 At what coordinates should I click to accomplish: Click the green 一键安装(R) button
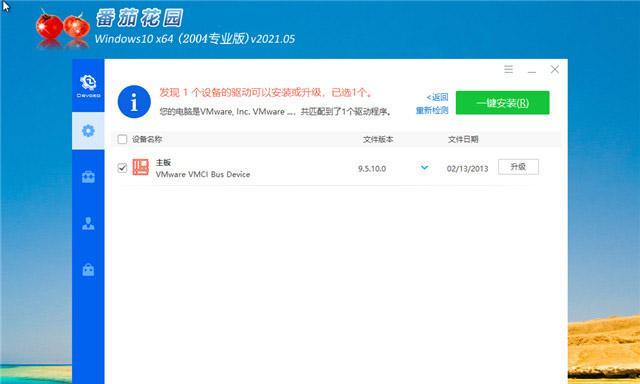502,102
